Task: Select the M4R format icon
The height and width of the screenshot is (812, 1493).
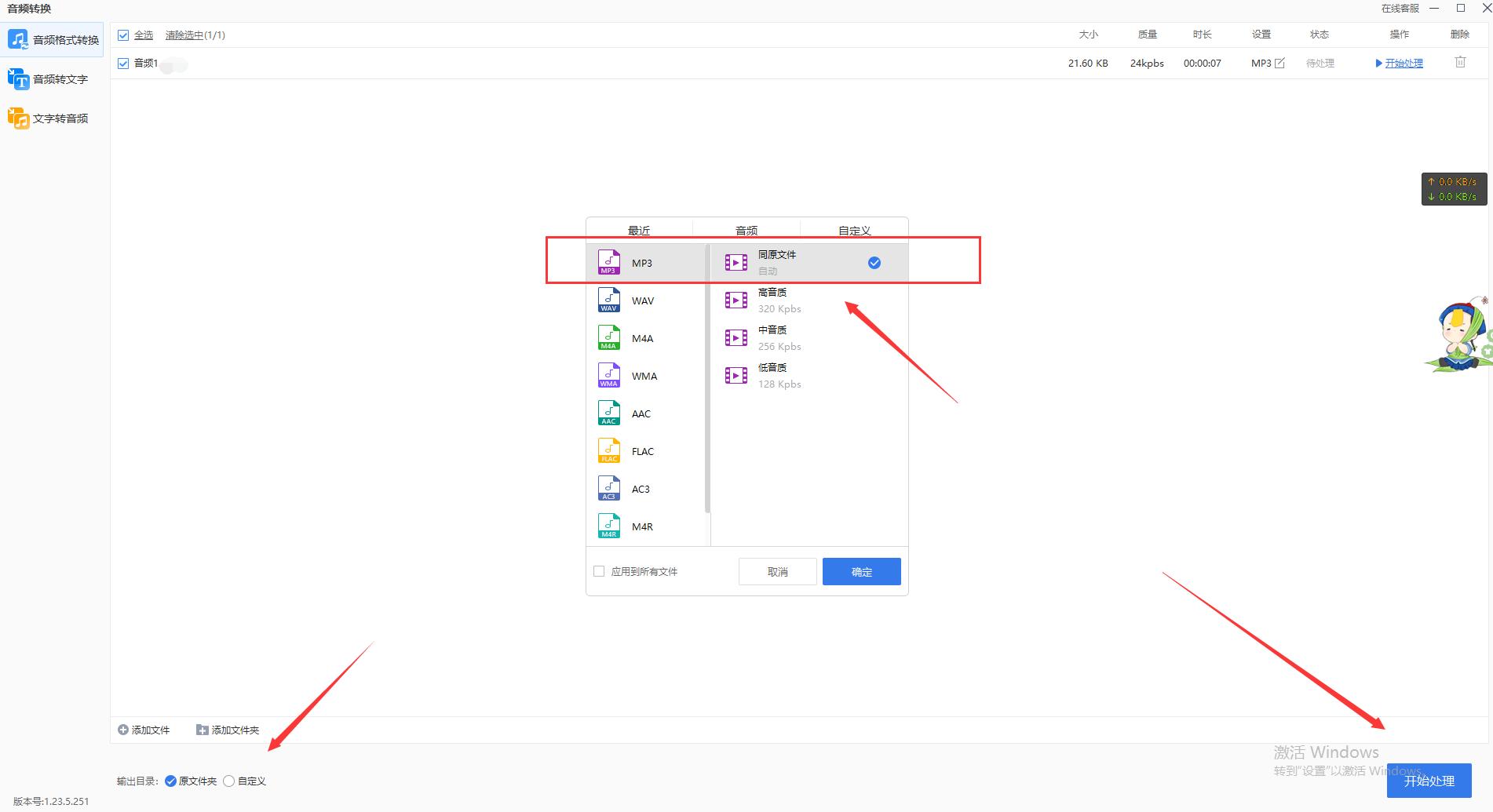Action: tap(608, 526)
